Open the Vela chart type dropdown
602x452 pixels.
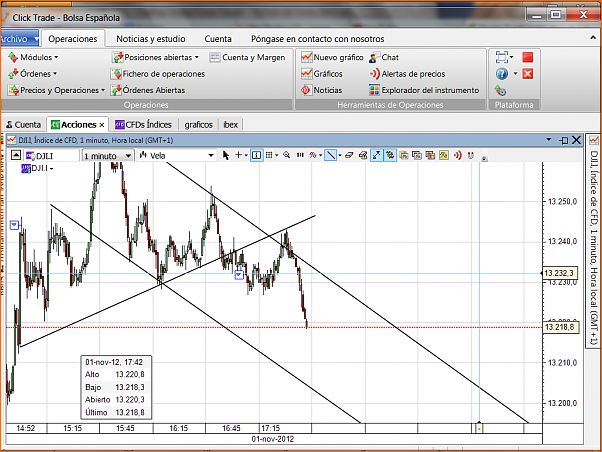pyautogui.click(x=176, y=156)
